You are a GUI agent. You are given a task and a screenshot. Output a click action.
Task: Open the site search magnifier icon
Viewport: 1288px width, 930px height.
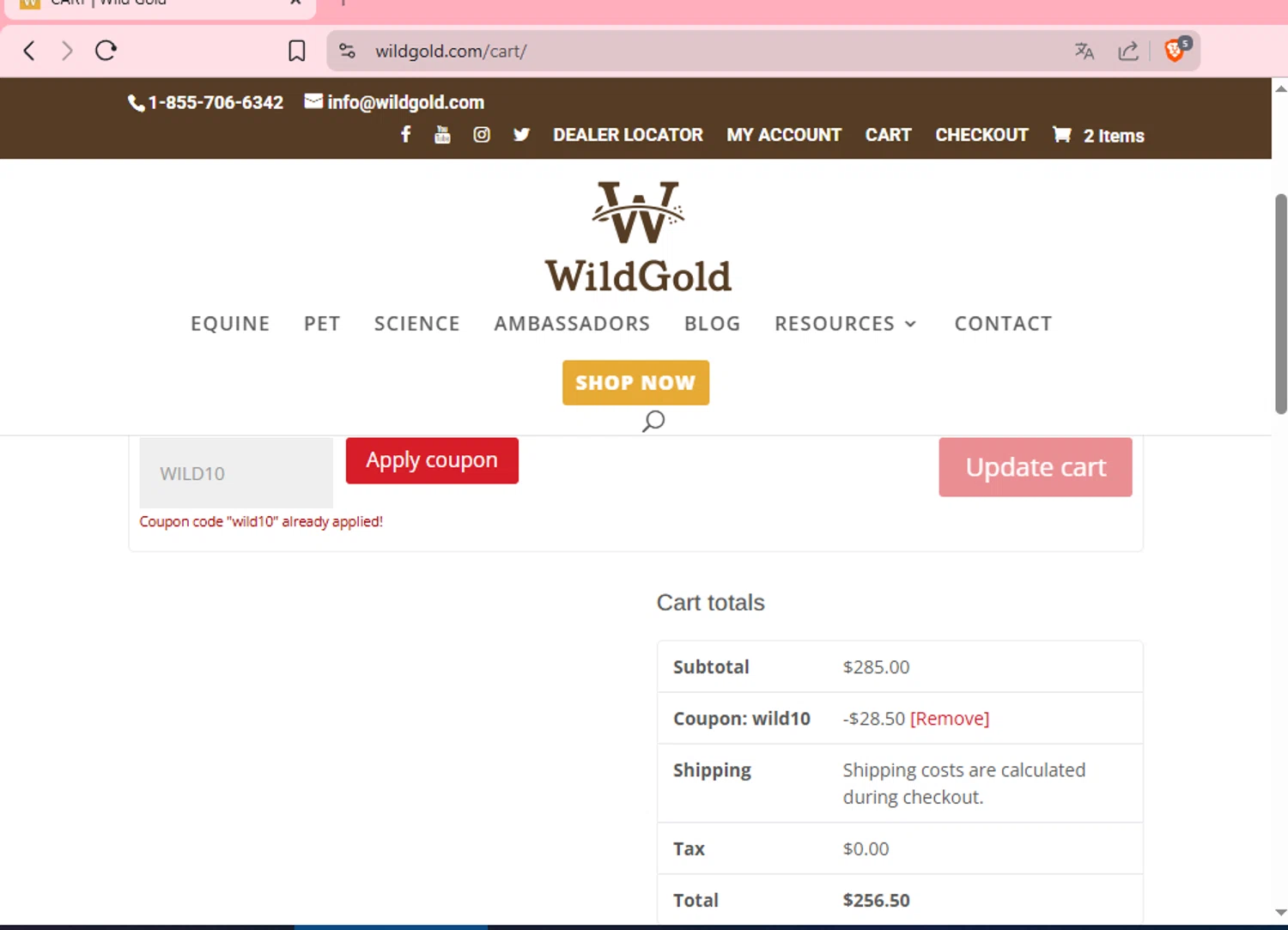coord(653,421)
